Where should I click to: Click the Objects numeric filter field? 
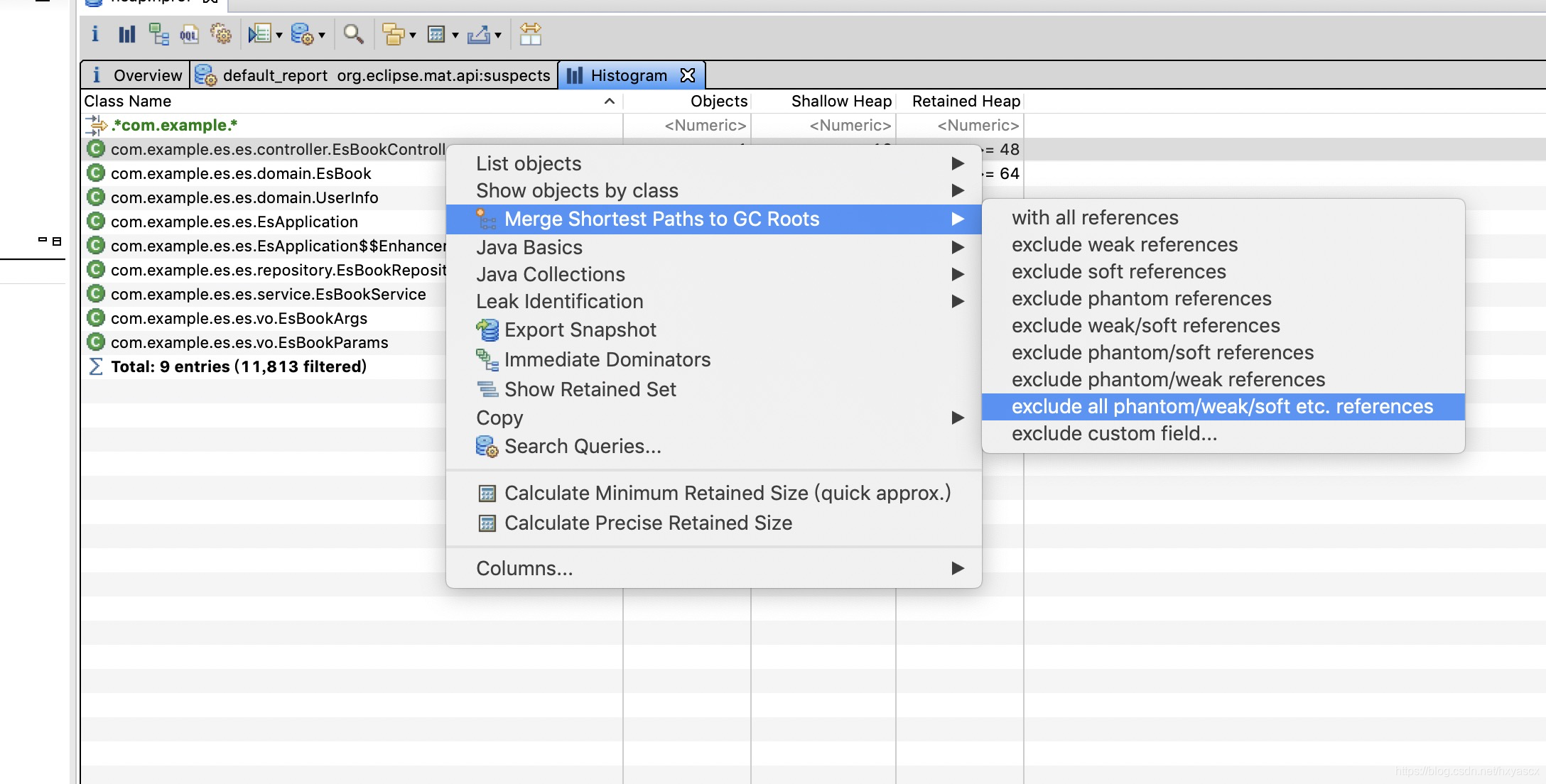coord(687,125)
